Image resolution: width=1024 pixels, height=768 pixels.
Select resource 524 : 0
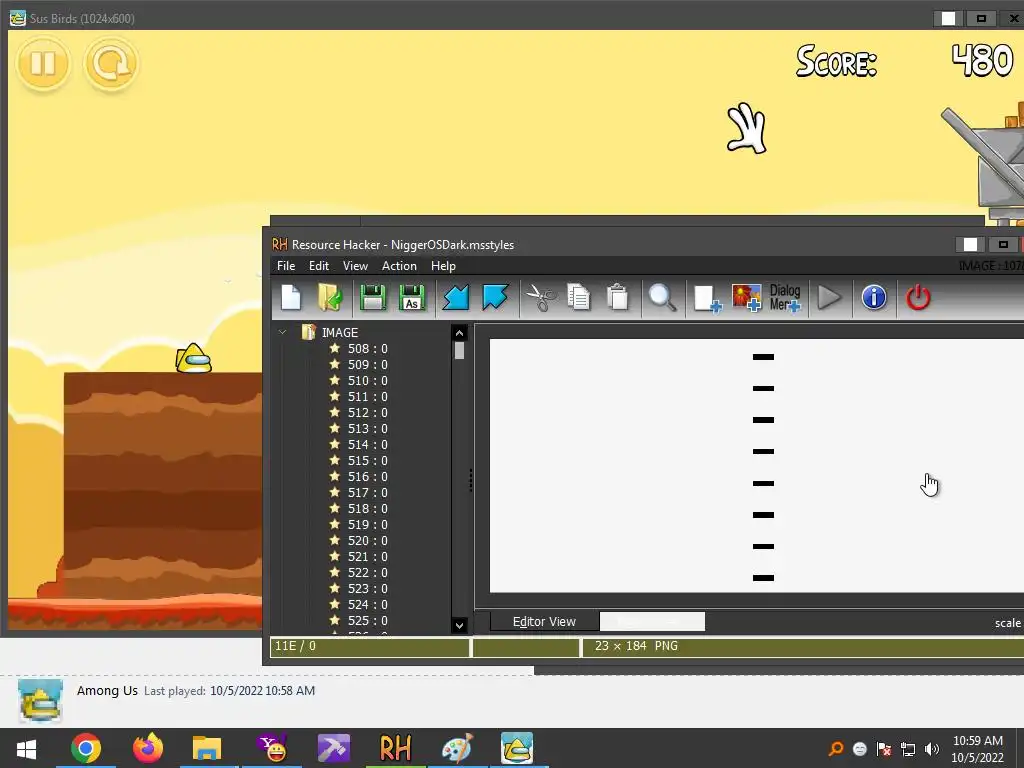[368, 605]
